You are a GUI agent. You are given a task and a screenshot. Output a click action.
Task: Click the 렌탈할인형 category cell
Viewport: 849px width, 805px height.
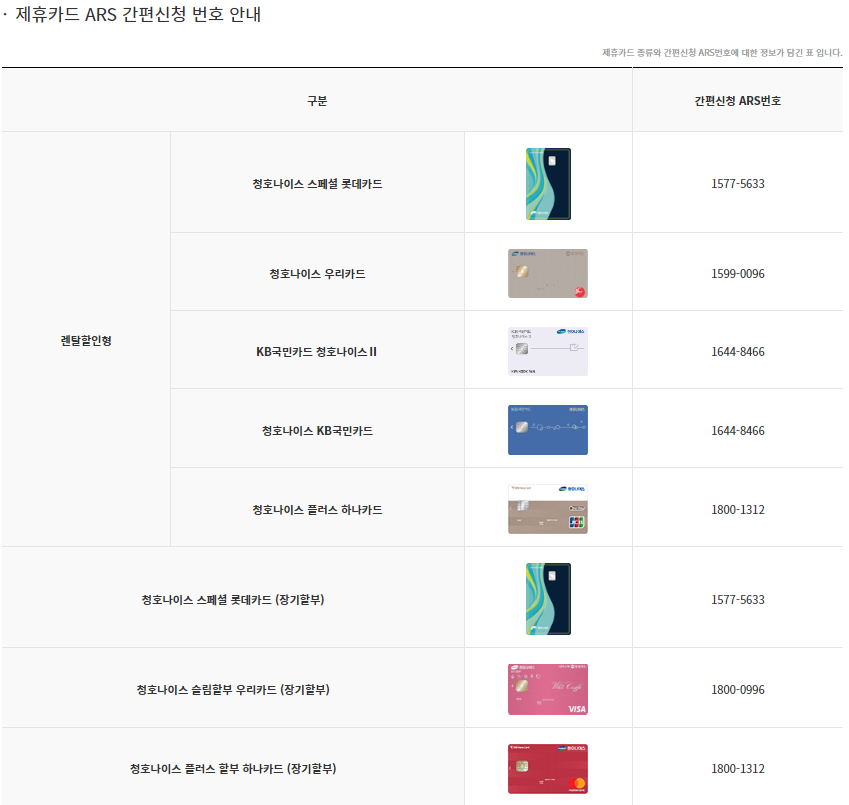[86, 340]
